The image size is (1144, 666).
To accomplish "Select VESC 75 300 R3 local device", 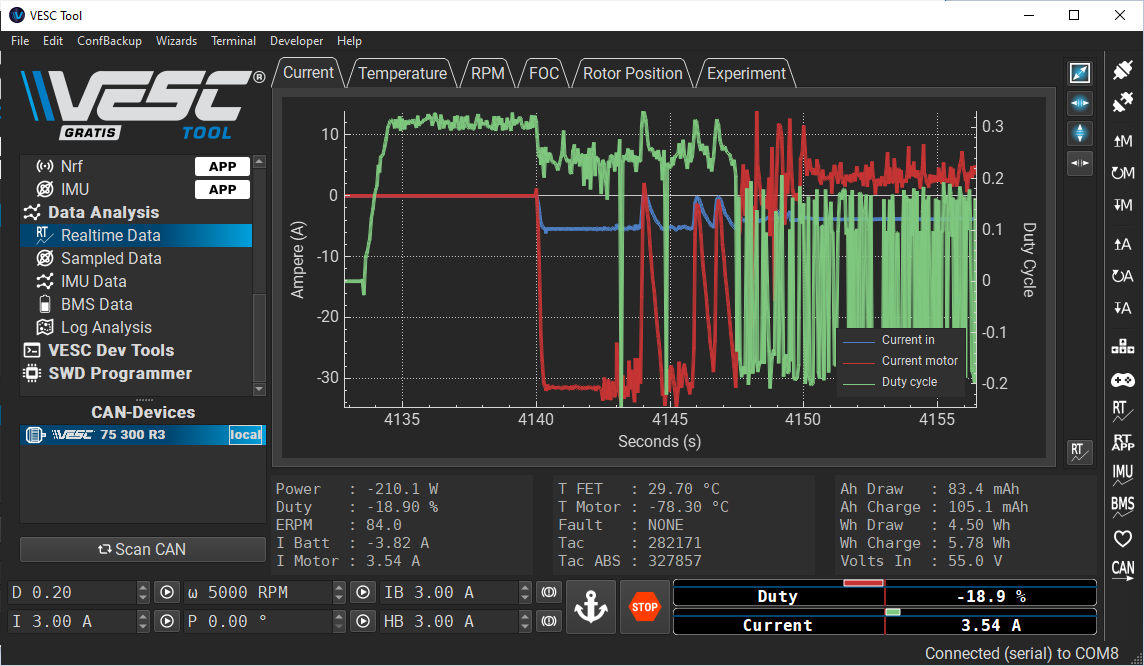I will tap(143, 435).
